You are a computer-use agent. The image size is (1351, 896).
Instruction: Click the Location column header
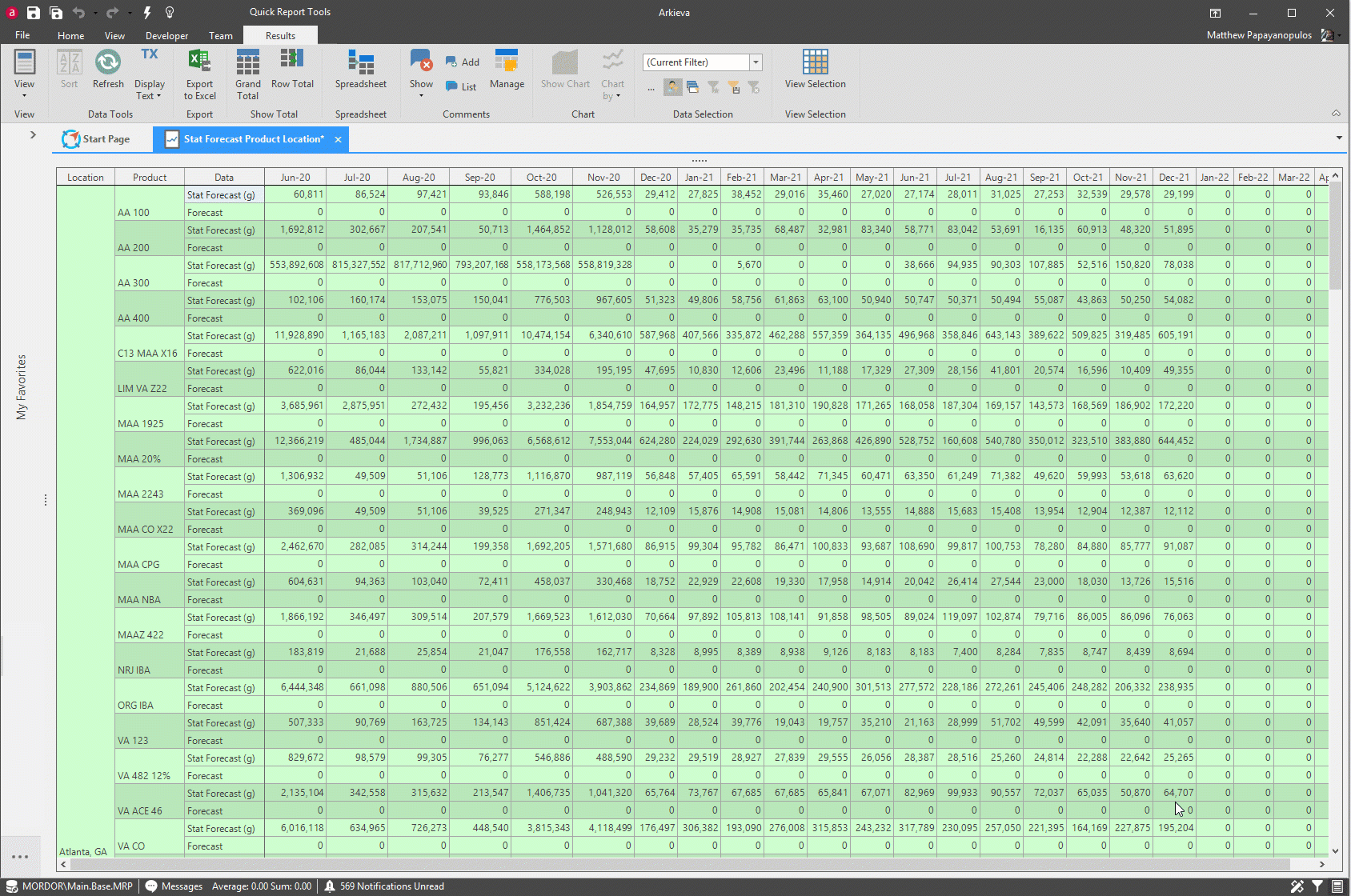86,178
